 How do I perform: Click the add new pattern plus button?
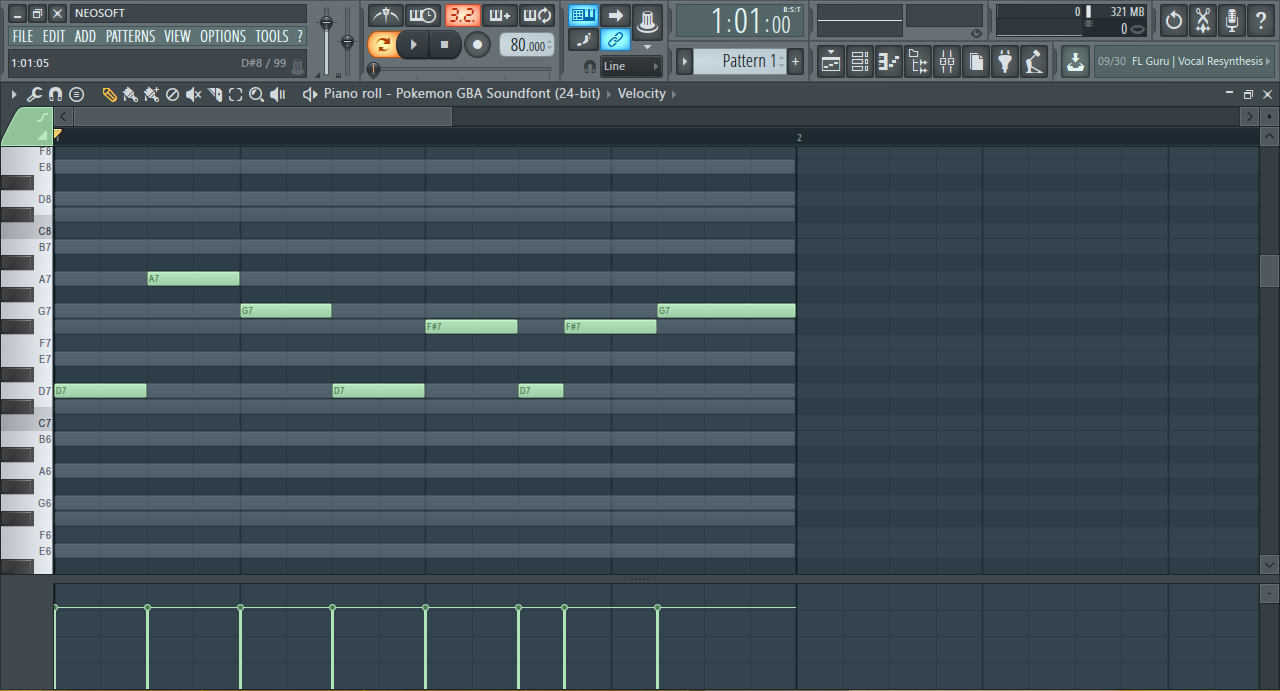click(x=795, y=62)
